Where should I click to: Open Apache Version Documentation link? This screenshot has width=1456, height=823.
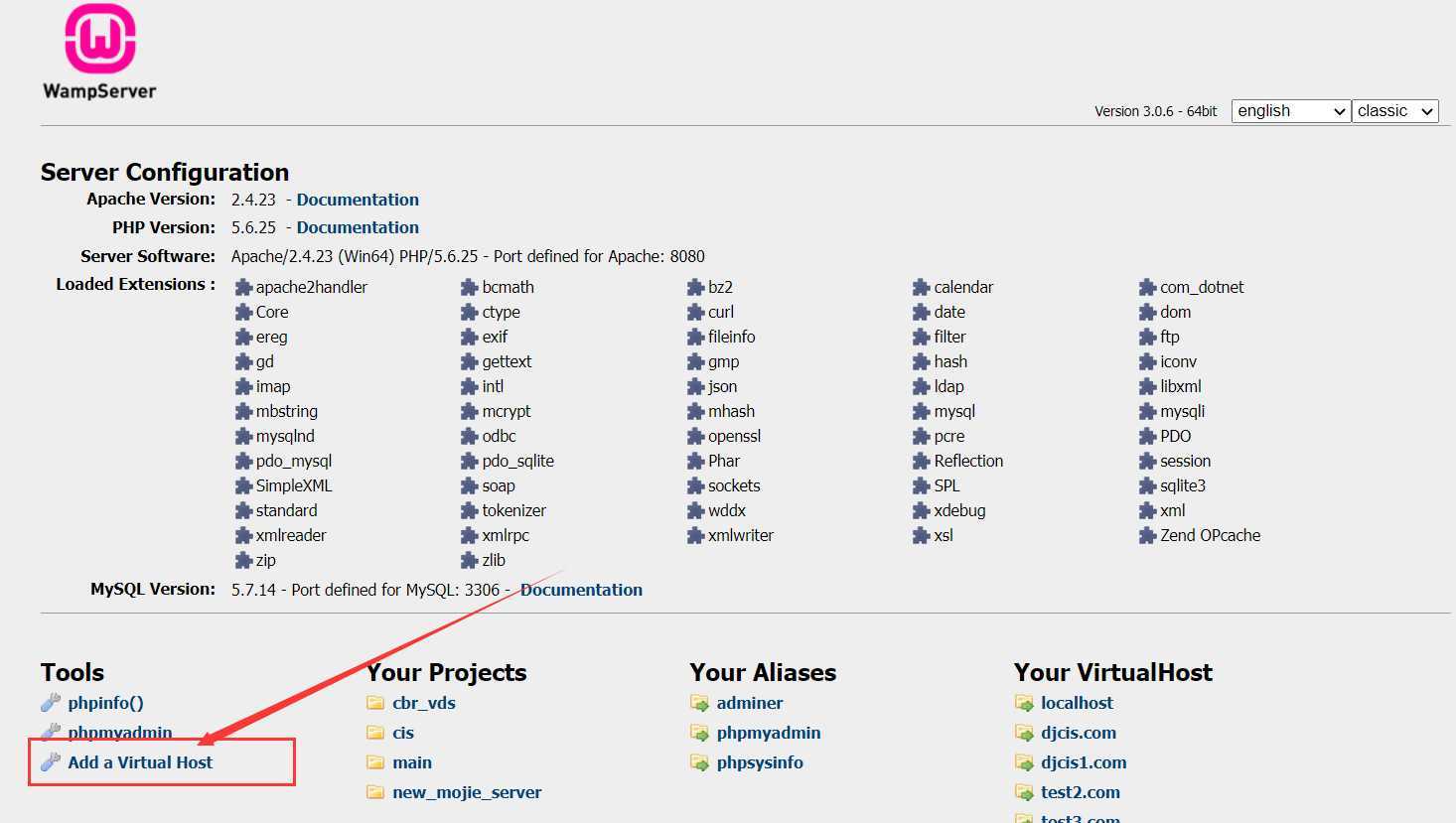click(x=358, y=200)
